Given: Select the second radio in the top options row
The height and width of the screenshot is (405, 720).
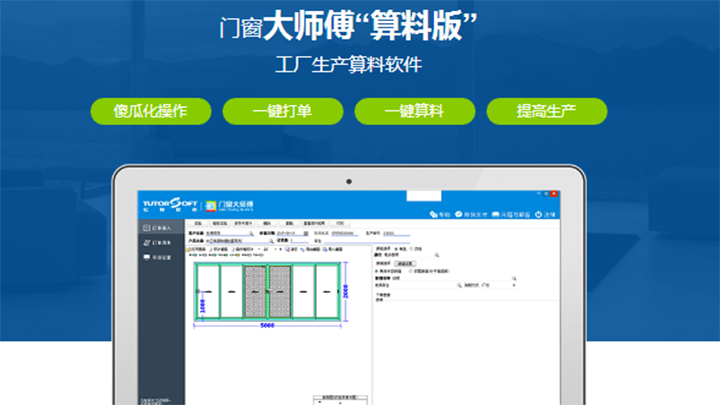Looking at the screenshot, I should [411, 249].
